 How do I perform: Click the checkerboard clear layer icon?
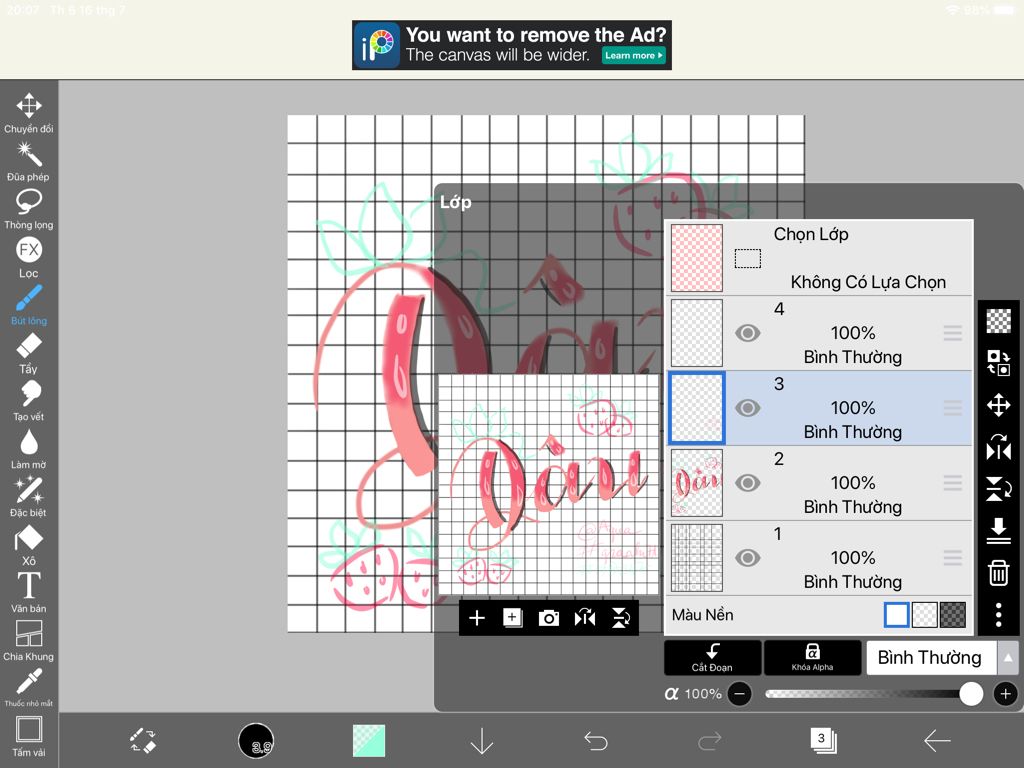tap(999, 321)
